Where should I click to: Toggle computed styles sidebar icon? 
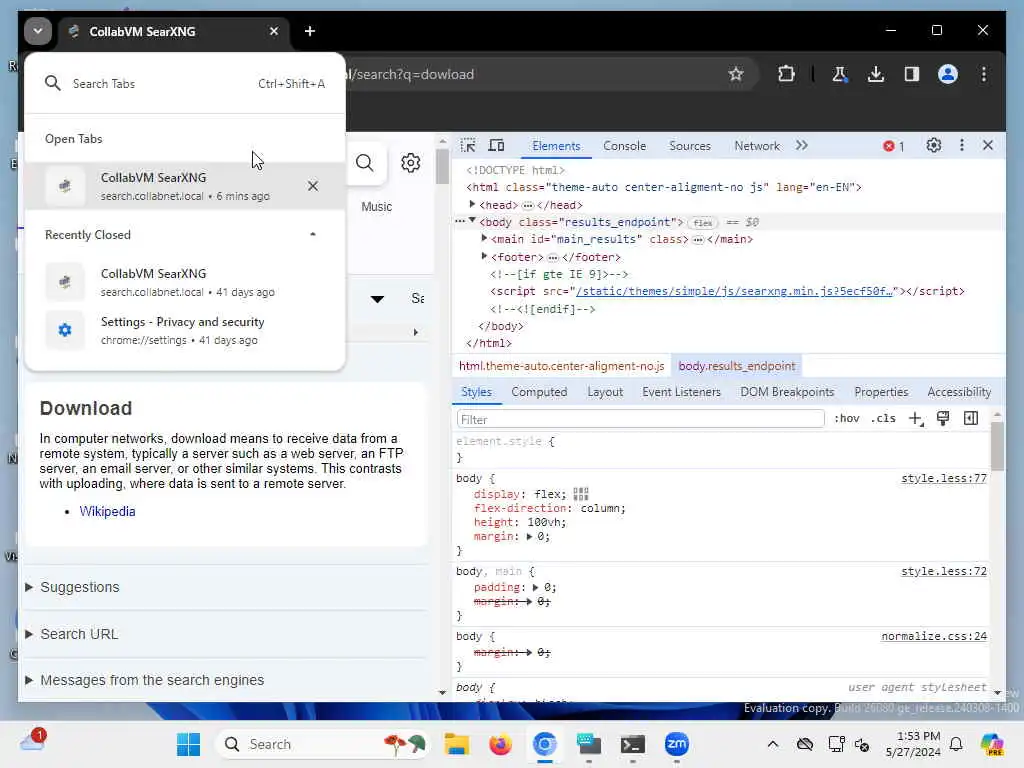(971, 419)
